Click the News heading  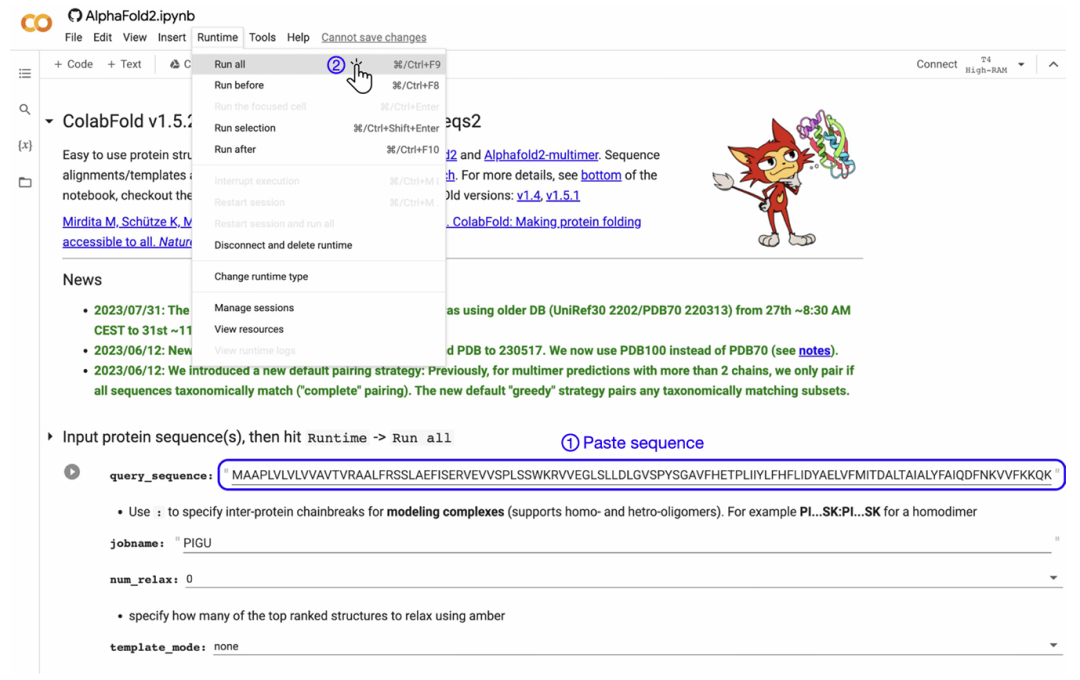pyautogui.click(x=82, y=280)
